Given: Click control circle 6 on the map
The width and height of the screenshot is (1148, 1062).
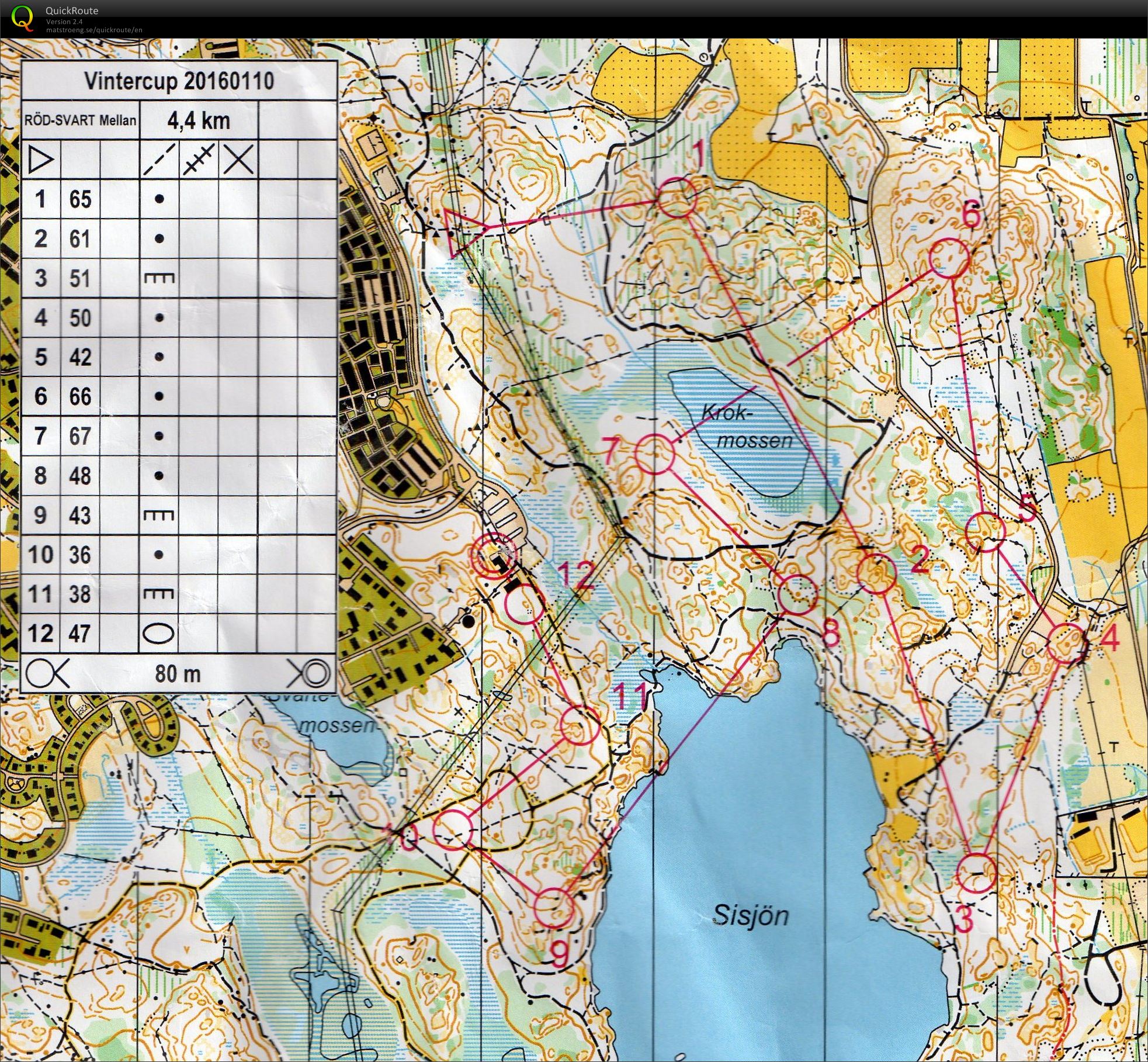Looking at the screenshot, I should pos(948,258).
